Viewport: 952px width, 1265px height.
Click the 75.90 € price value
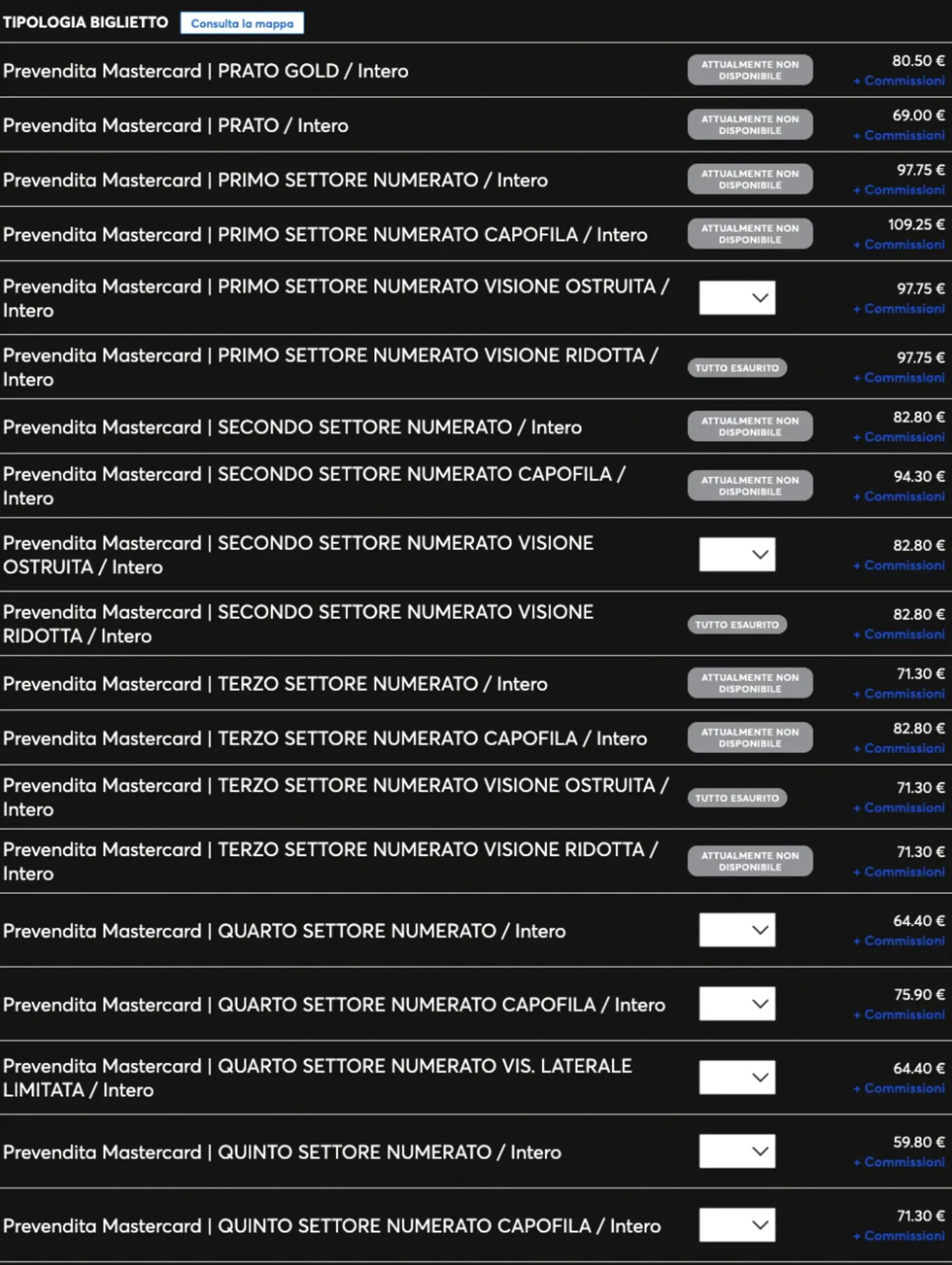click(x=919, y=995)
